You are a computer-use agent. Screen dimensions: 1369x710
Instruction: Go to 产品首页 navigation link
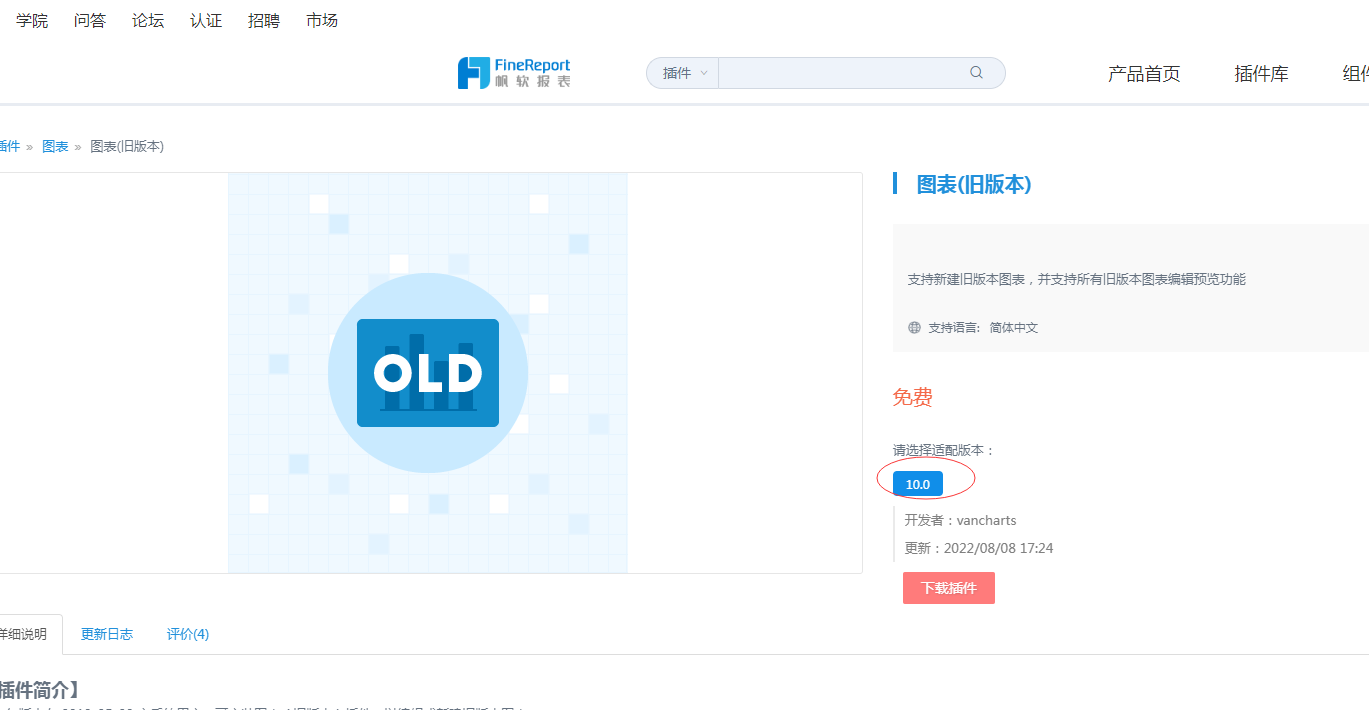tap(1144, 74)
